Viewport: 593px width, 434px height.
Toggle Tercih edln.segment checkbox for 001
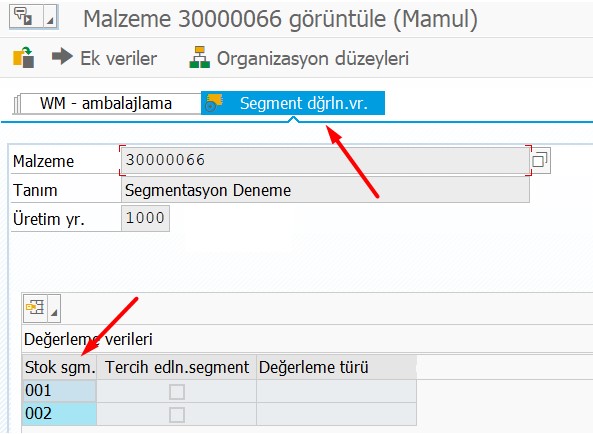(177, 392)
